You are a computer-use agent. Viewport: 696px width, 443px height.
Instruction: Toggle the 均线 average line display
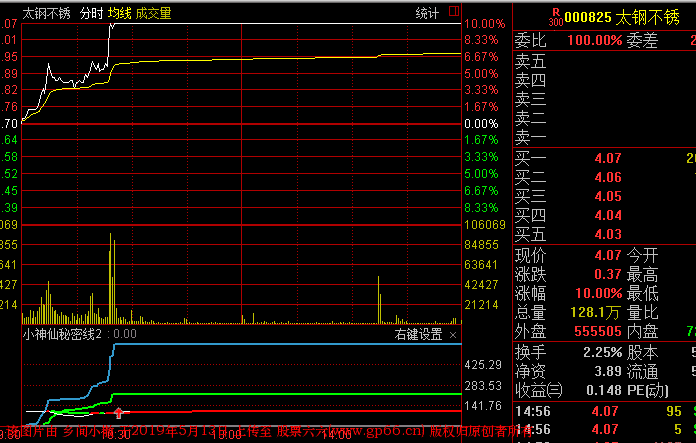tap(120, 13)
